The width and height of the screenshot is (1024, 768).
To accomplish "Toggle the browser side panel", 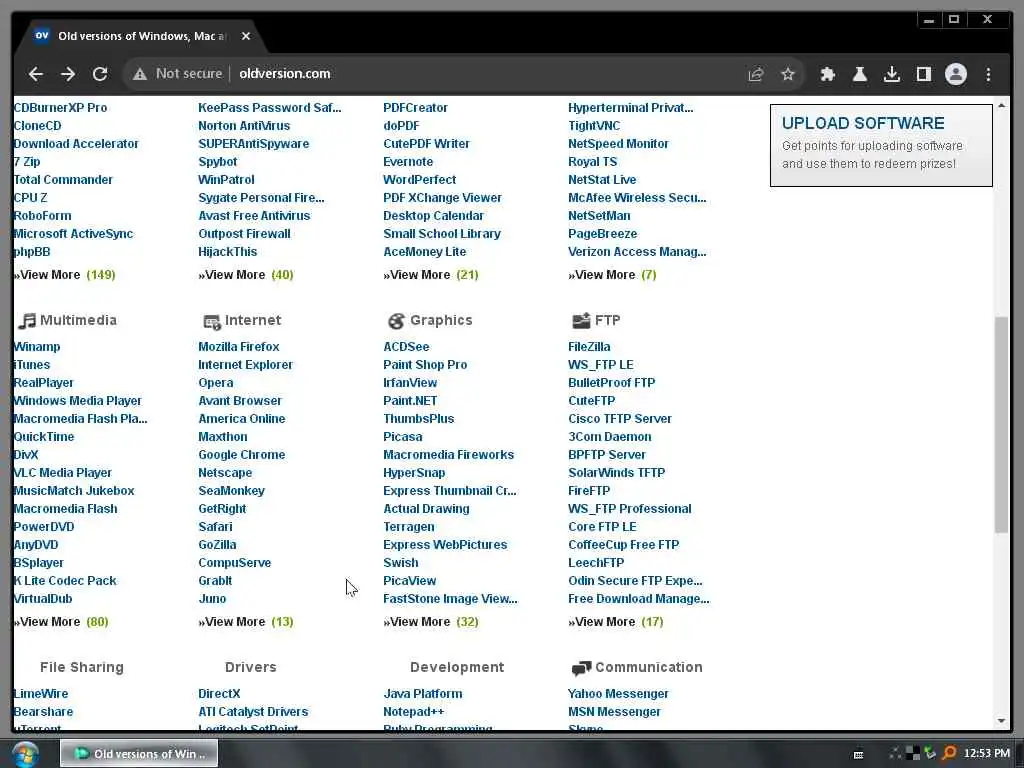I will coord(923,74).
